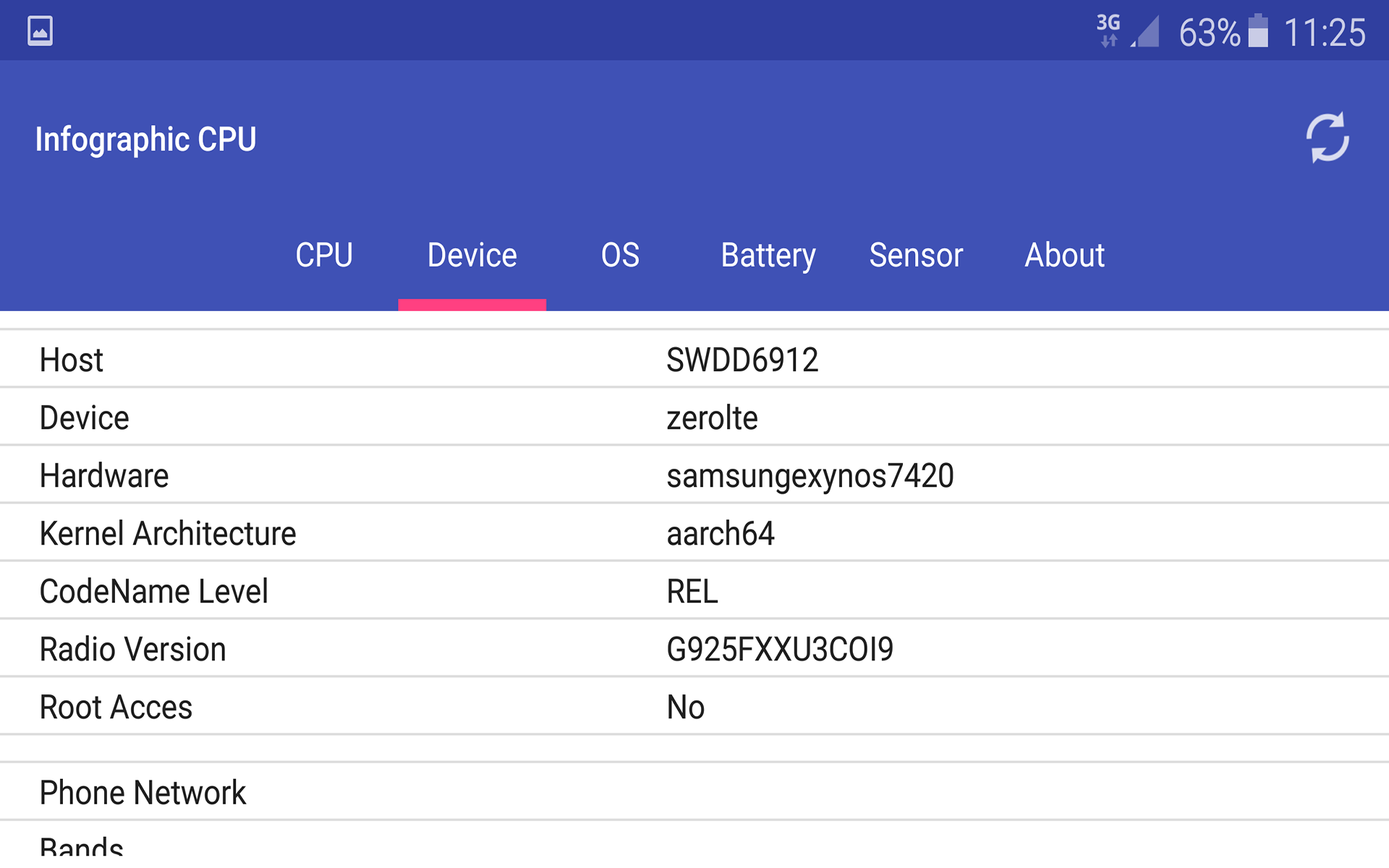Switch to the CPU tab
1389x868 pixels.
(x=325, y=255)
